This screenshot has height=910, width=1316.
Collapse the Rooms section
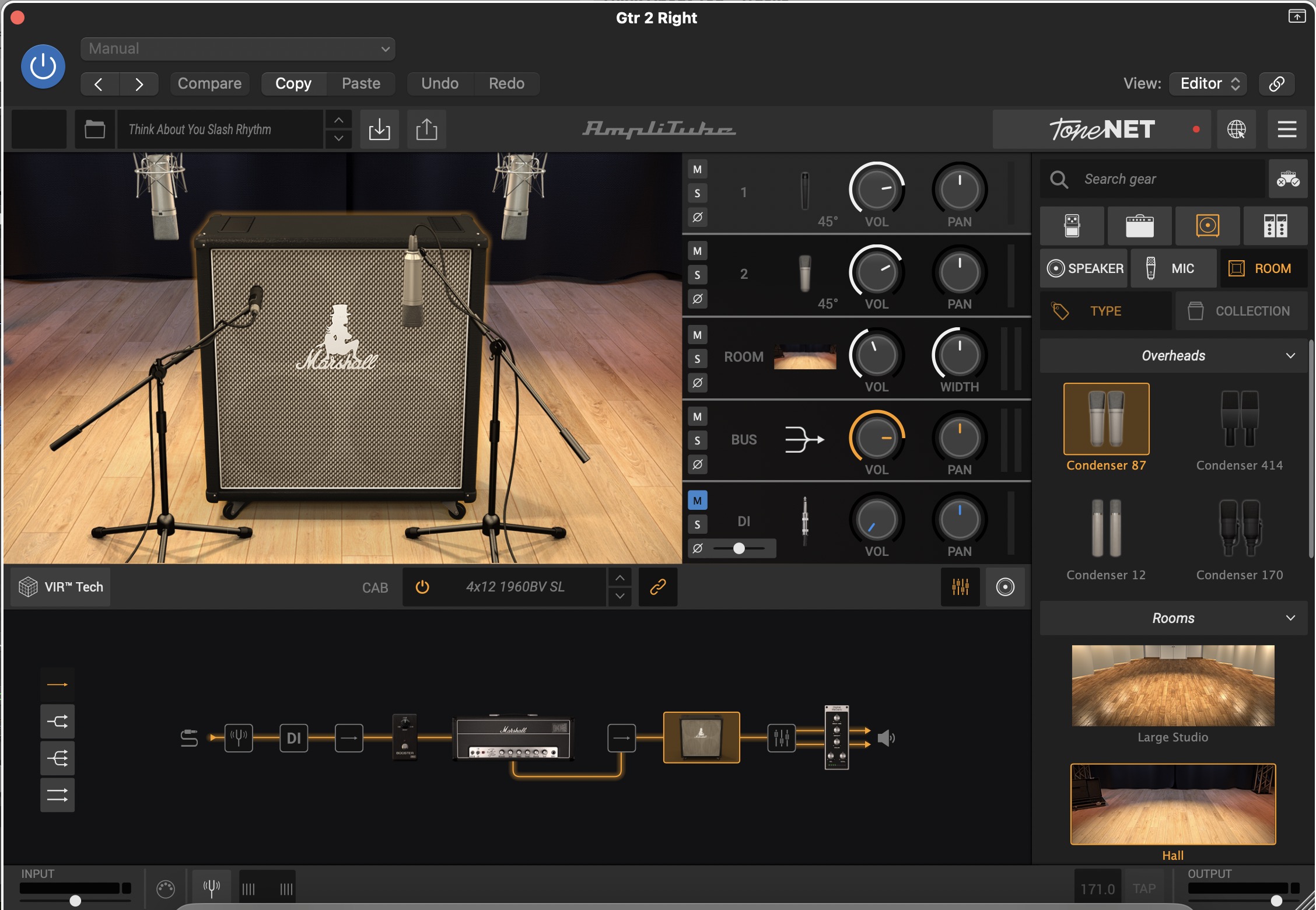pyautogui.click(x=1173, y=618)
